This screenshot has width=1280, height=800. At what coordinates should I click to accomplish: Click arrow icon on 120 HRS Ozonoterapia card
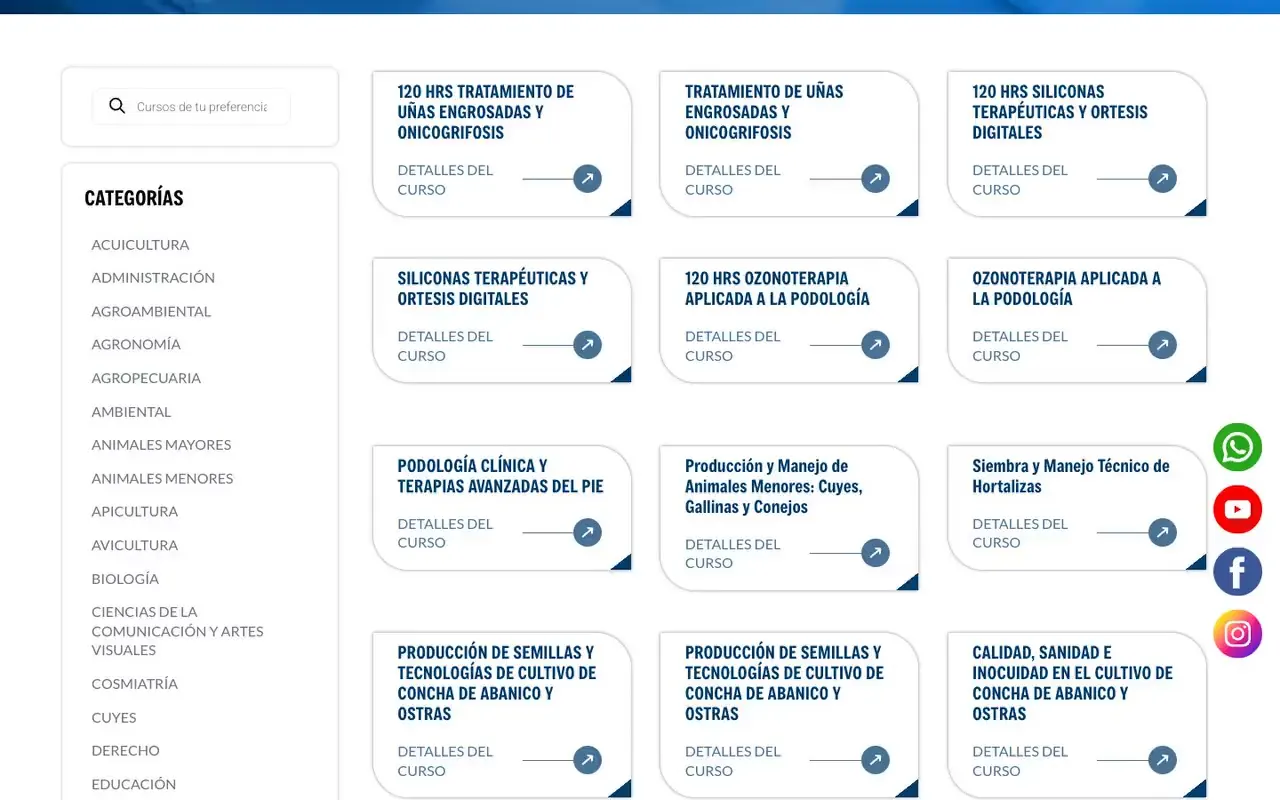point(875,345)
